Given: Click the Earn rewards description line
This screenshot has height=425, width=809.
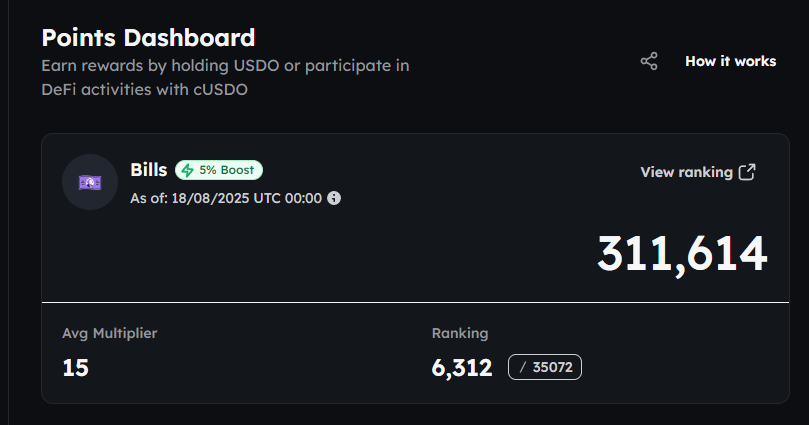Looking at the screenshot, I should coord(225,66).
